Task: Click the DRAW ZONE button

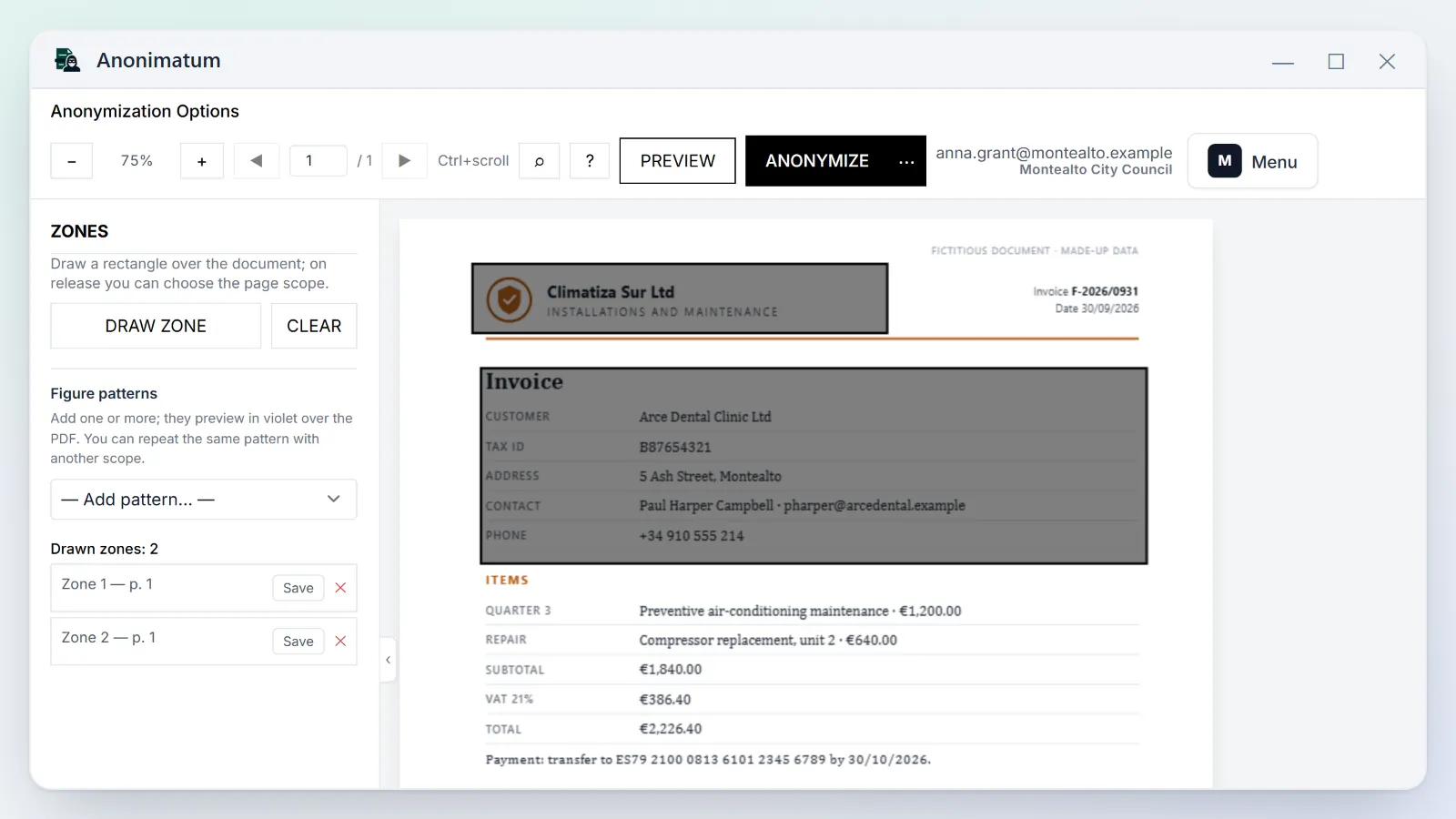Action: click(x=156, y=326)
